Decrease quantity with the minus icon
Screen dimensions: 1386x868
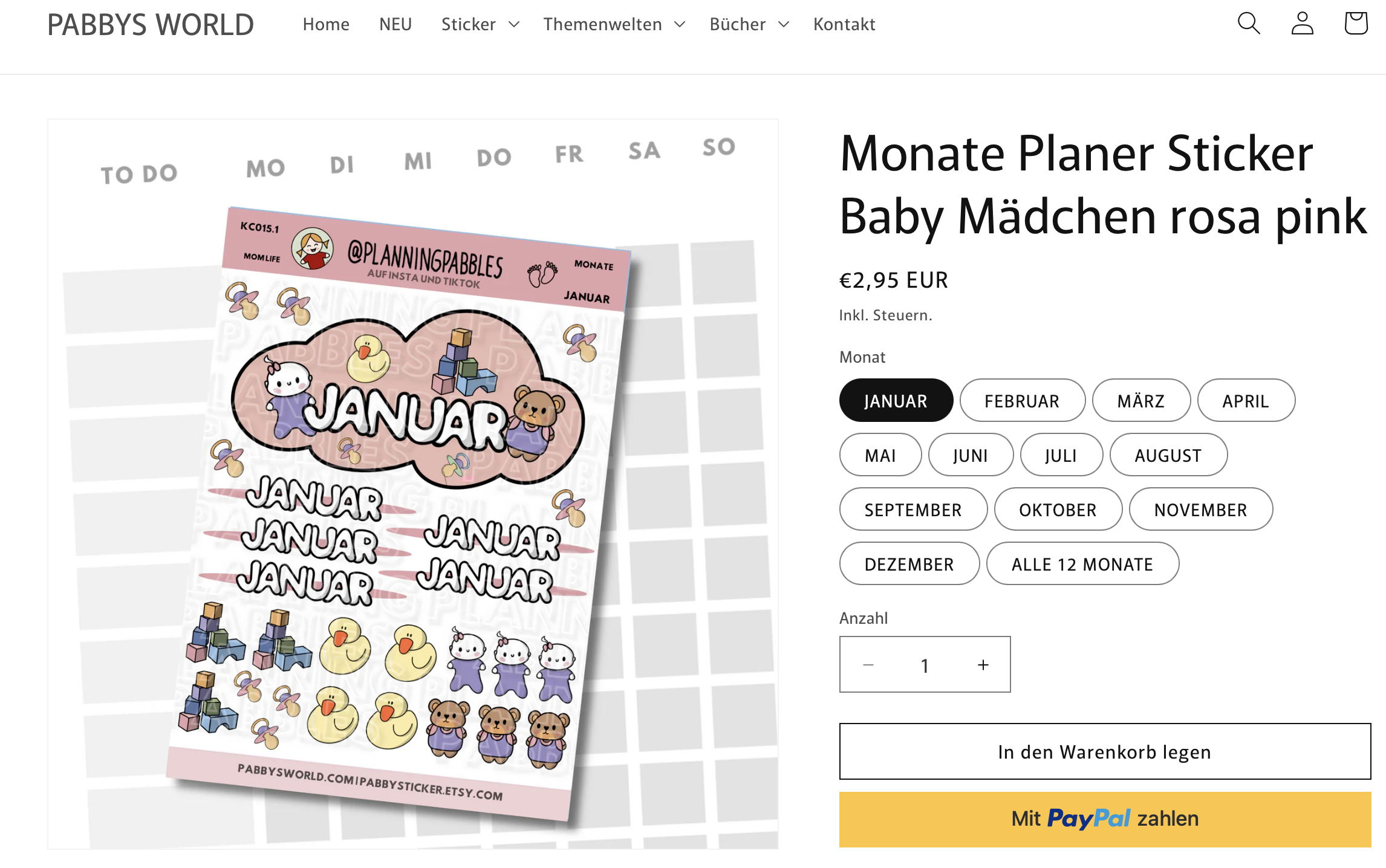[x=868, y=665]
